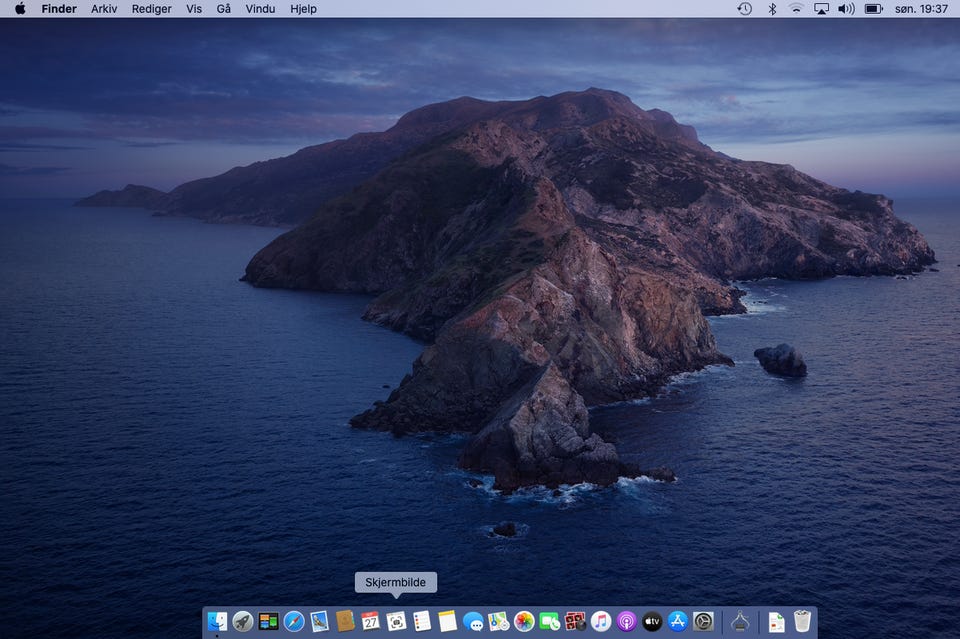This screenshot has width=960, height=639.
Task: Open Messages speech bubble icon
Action: 473,622
